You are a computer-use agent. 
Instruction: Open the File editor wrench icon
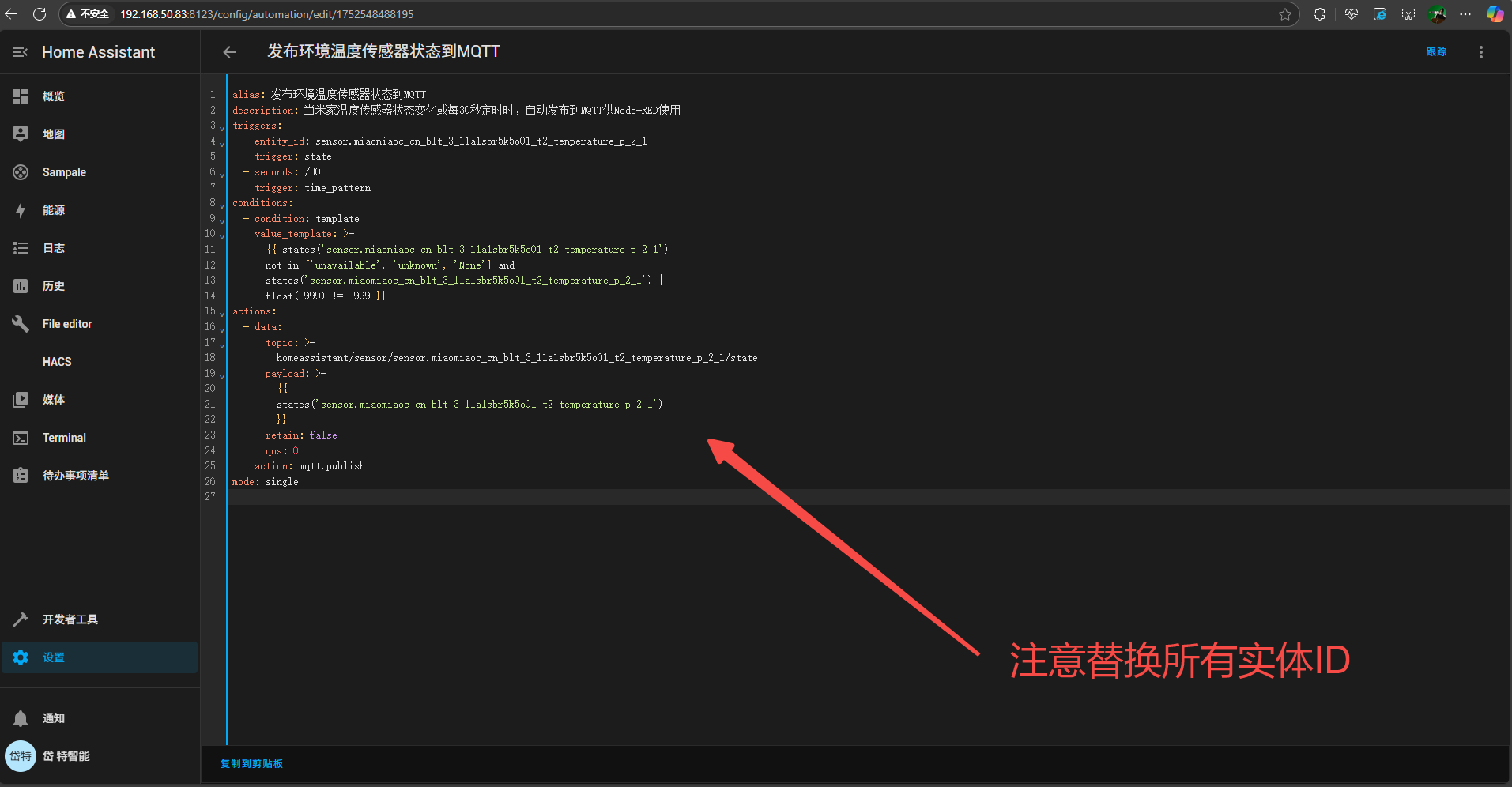click(21, 324)
